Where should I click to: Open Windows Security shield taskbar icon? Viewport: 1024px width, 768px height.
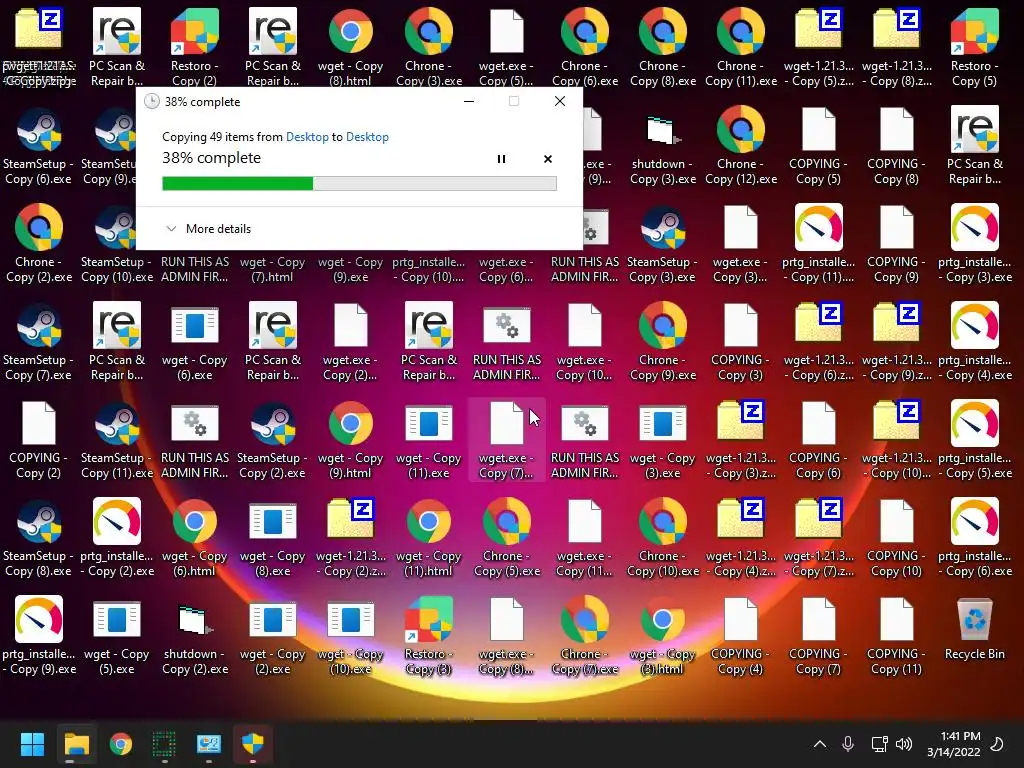(x=253, y=744)
